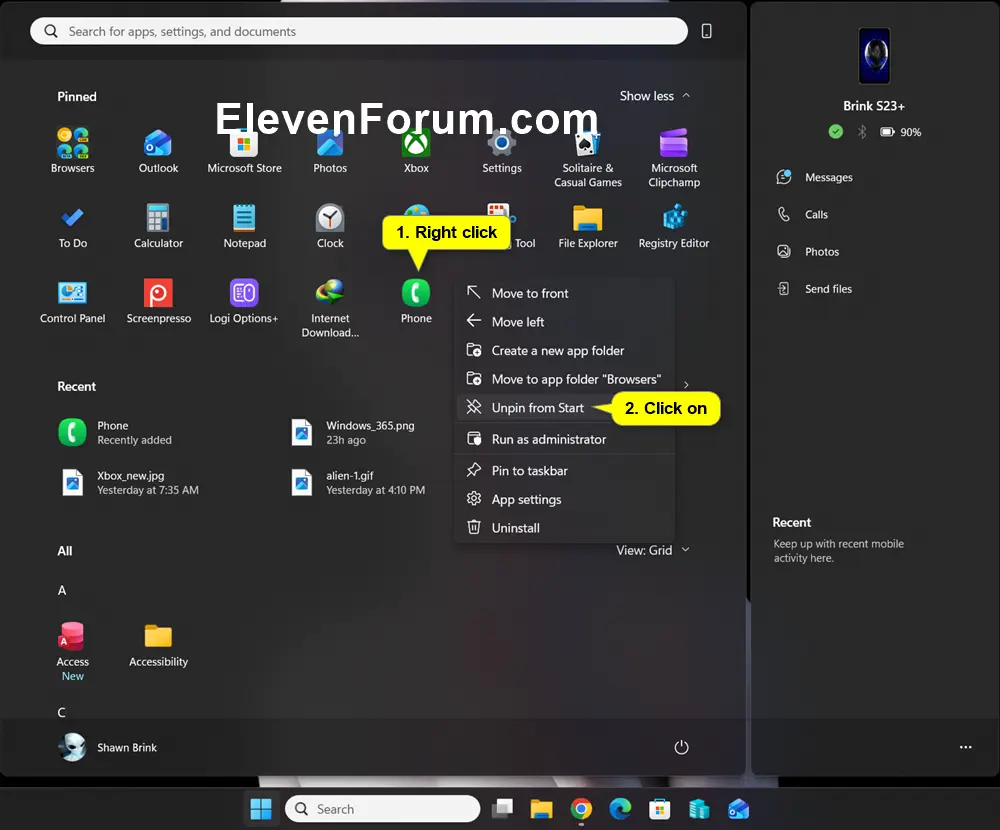Open Shawn Brink user account menu
1000x830 pixels.
tap(107, 747)
